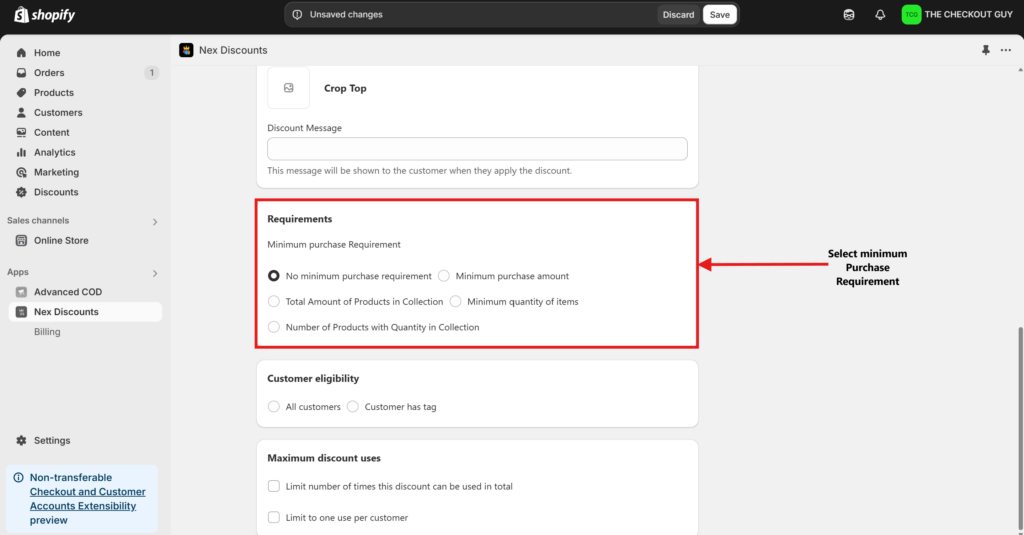Screen dimensions: 1024x535
Task: Click the Discount Message input field
Action: pos(477,149)
